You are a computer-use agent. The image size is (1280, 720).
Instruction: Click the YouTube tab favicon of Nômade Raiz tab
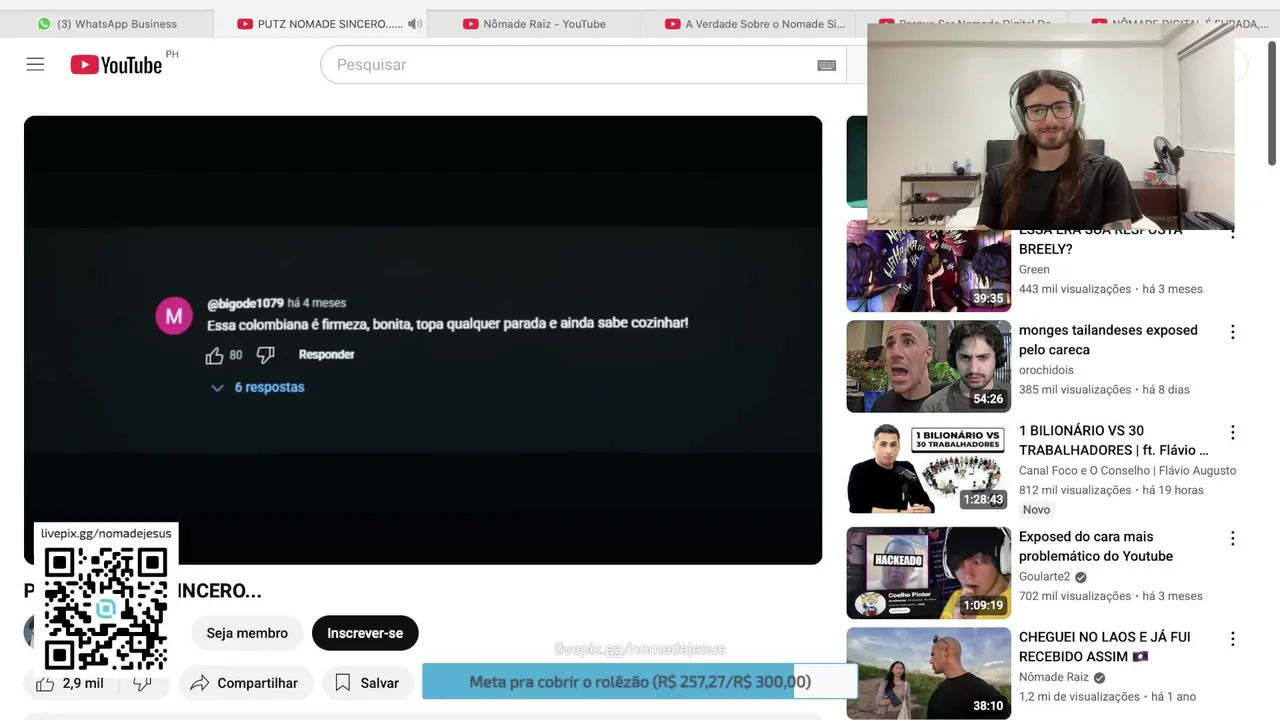pyautogui.click(x=470, y=24)
